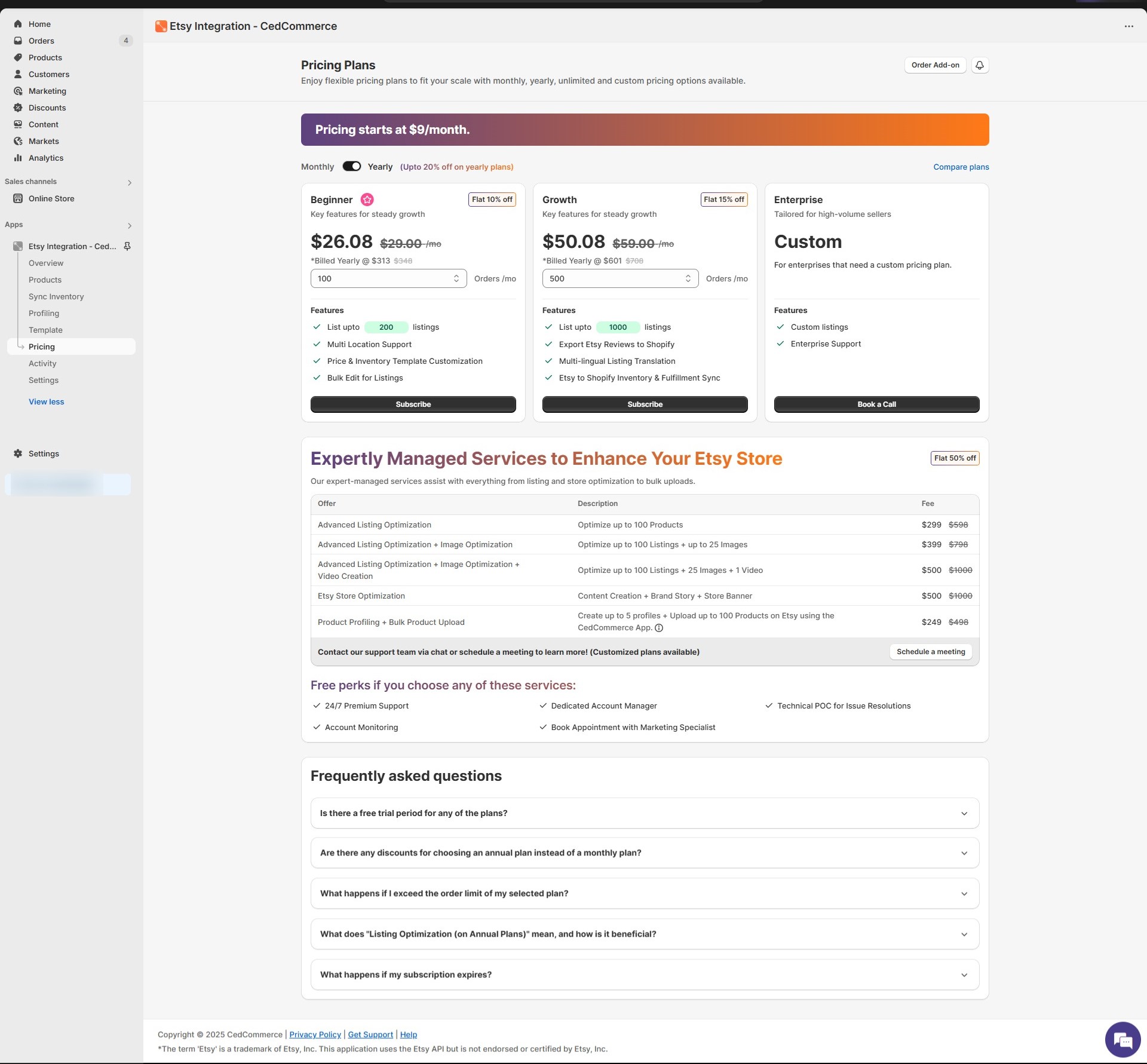Expand exceed order limit FAQ
Viewport: 1147px width, 1064px height.
click(x=645, y=893)
